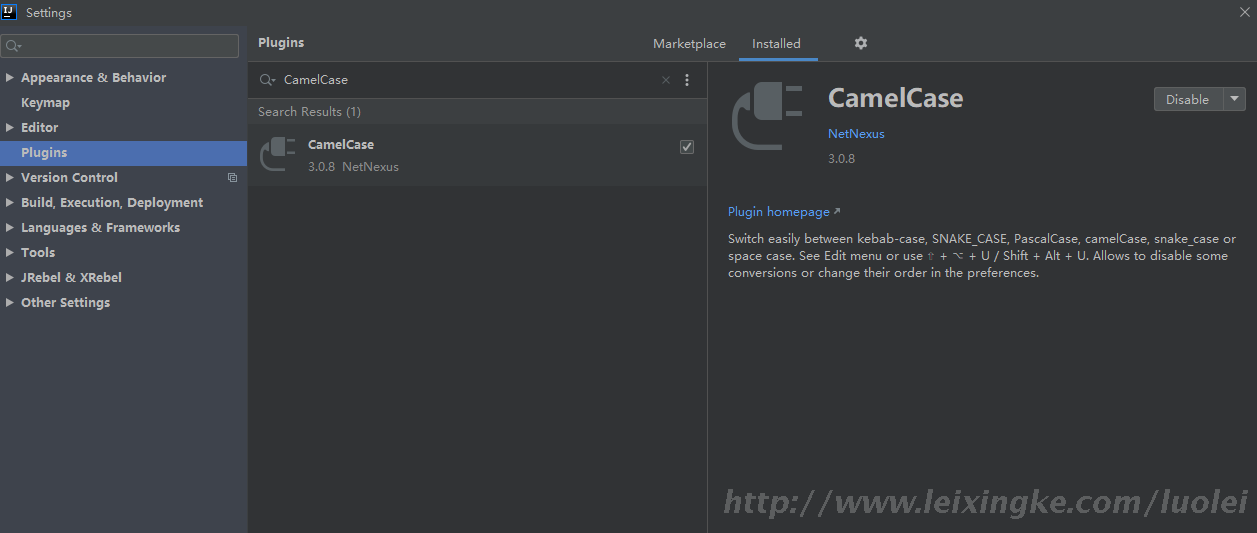This screenshot has height=533, width=1257.
Task: Visit the NetNexus vendor link
Action: click(856, 134)
